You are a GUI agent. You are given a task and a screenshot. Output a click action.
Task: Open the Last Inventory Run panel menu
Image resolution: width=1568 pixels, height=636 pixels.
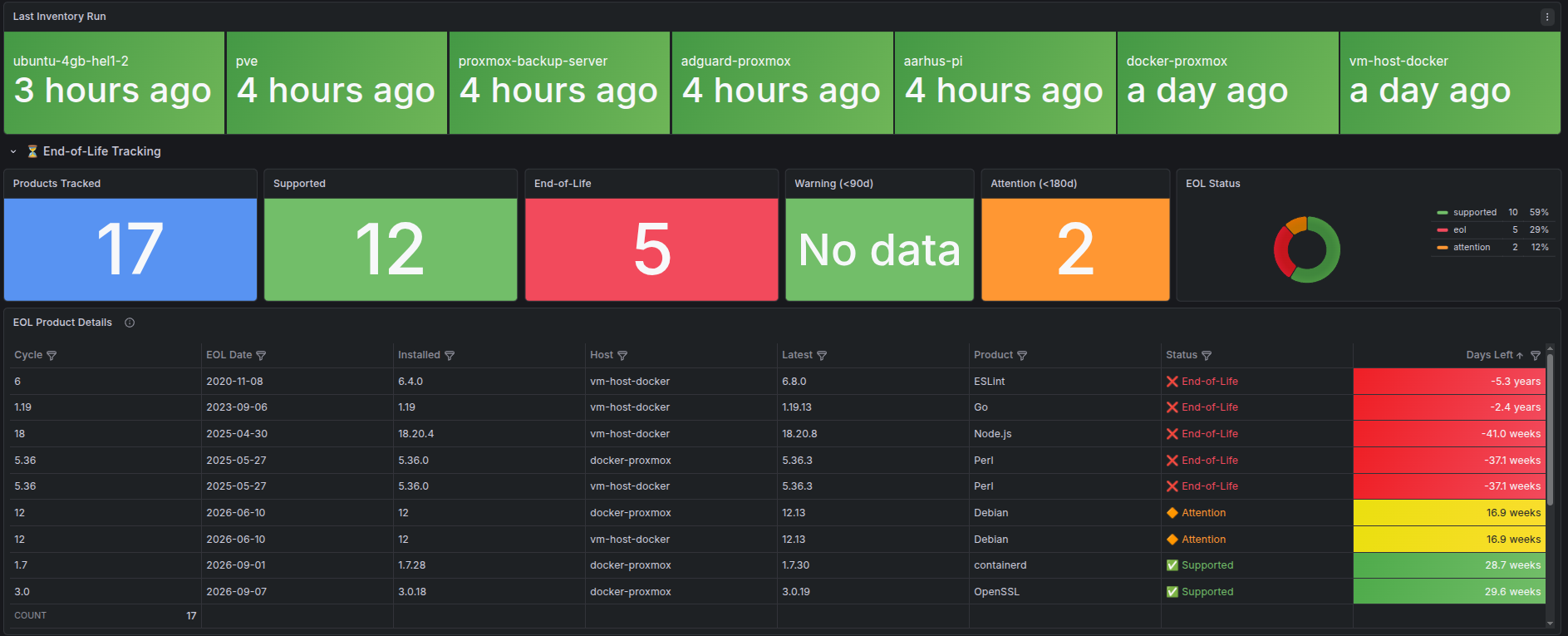(1546, 17)
